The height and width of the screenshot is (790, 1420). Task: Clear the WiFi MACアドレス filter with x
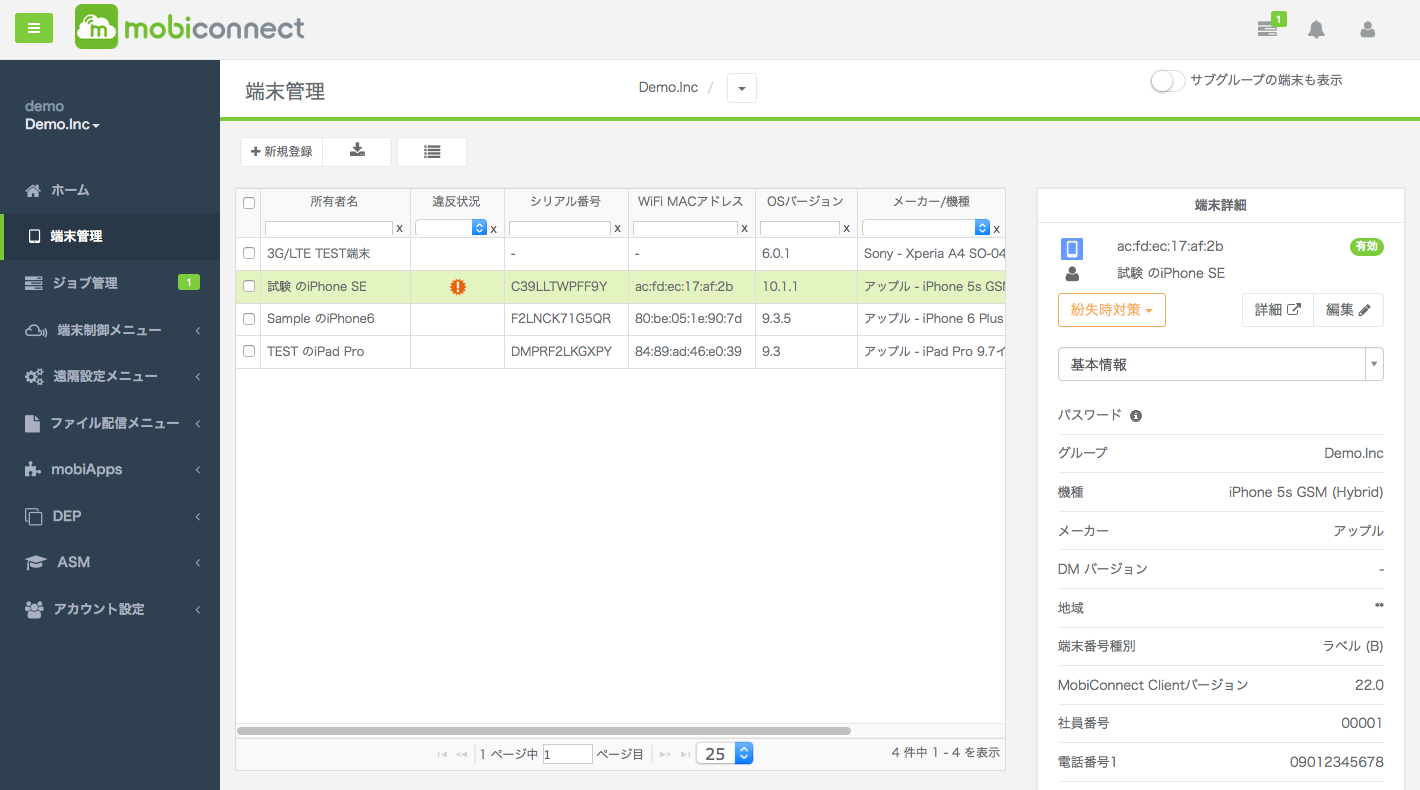click(x=745, y=228)
